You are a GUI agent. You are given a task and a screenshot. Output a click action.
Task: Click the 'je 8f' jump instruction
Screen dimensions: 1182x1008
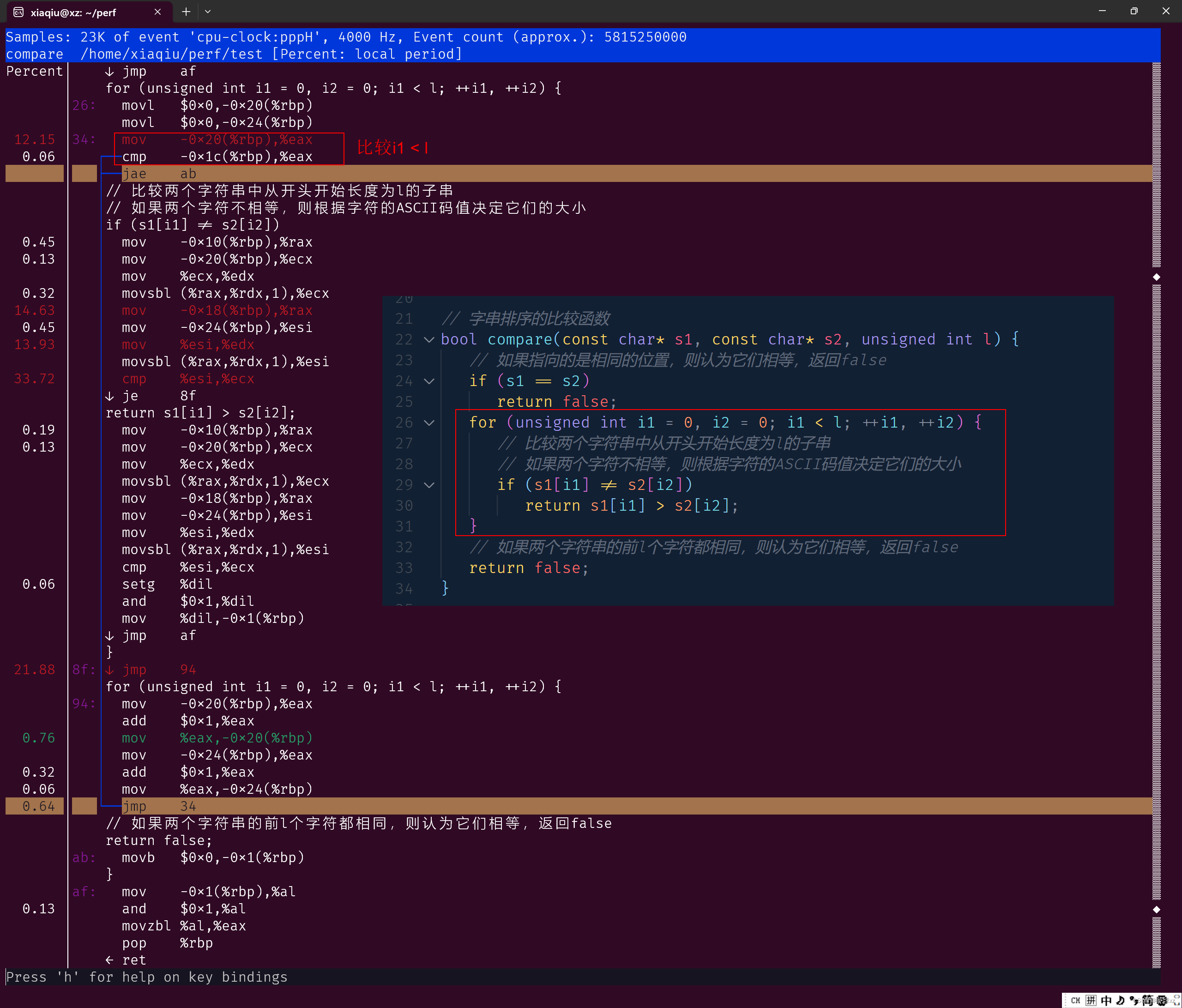[x=151, y=396]
